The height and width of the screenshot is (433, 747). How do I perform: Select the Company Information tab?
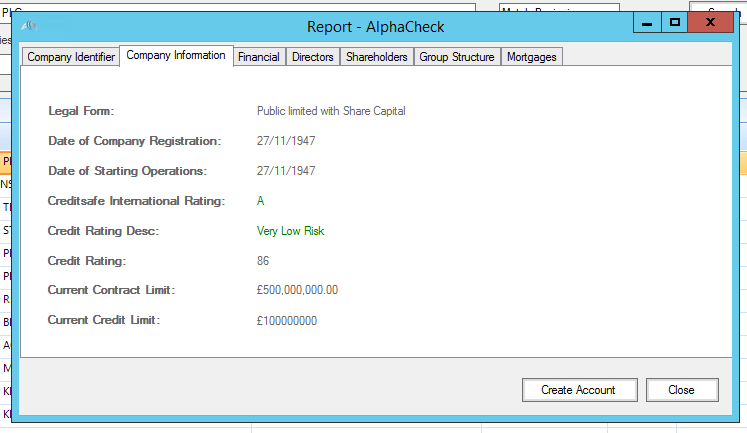pos(176,56)
